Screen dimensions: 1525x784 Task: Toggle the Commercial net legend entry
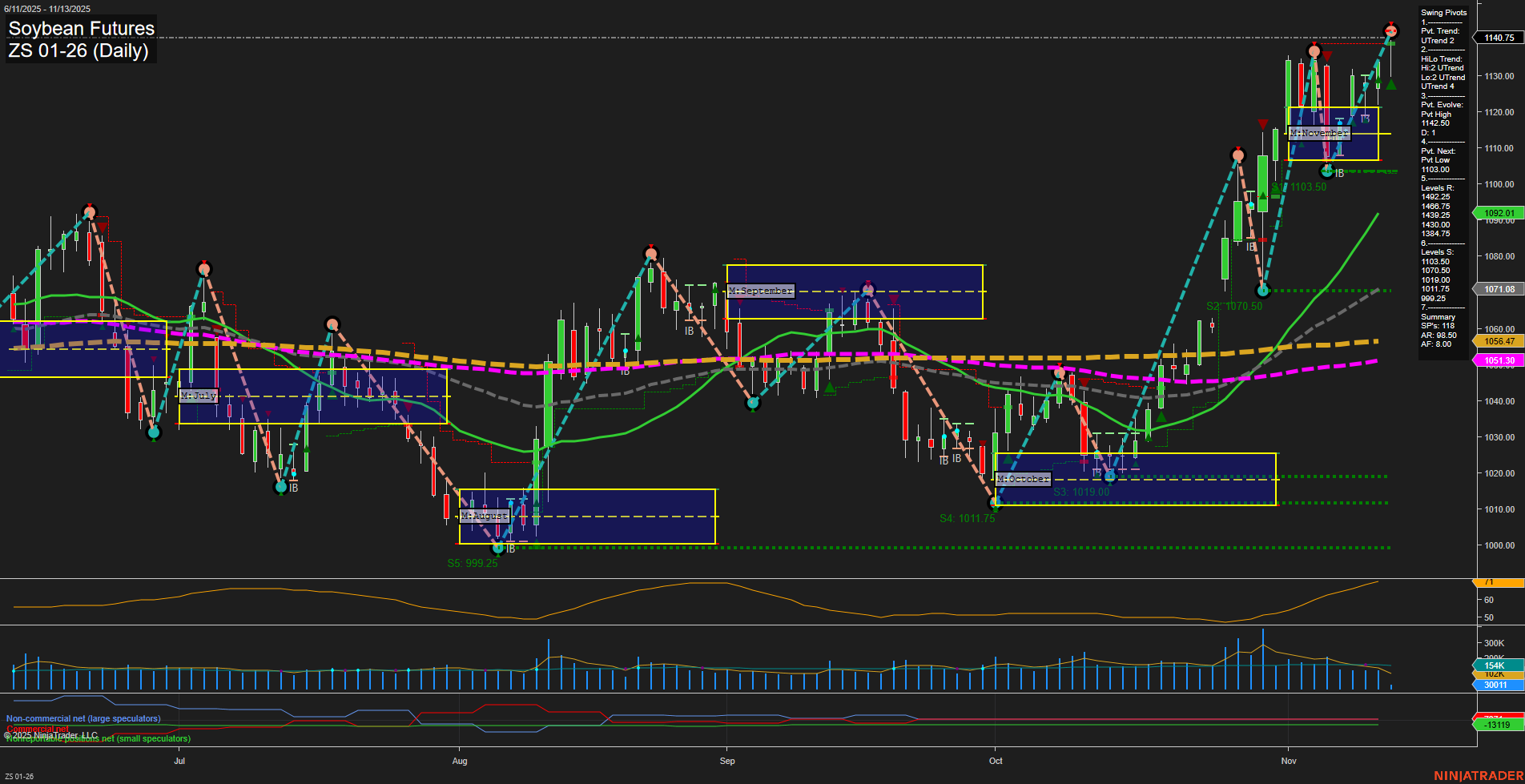pyautogui.click(x=38, y=729)
